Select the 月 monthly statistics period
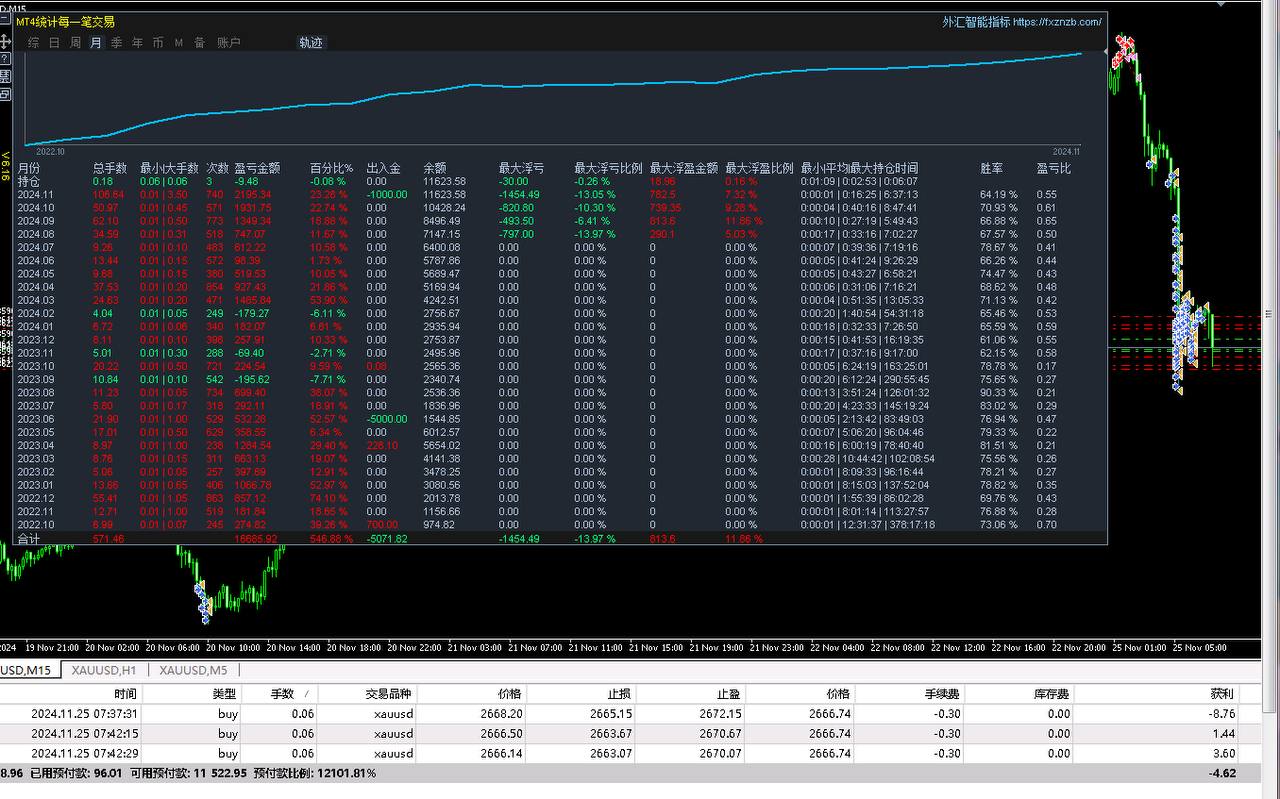The height and width of the screenshot is (799, 1280). pos(96,43)
